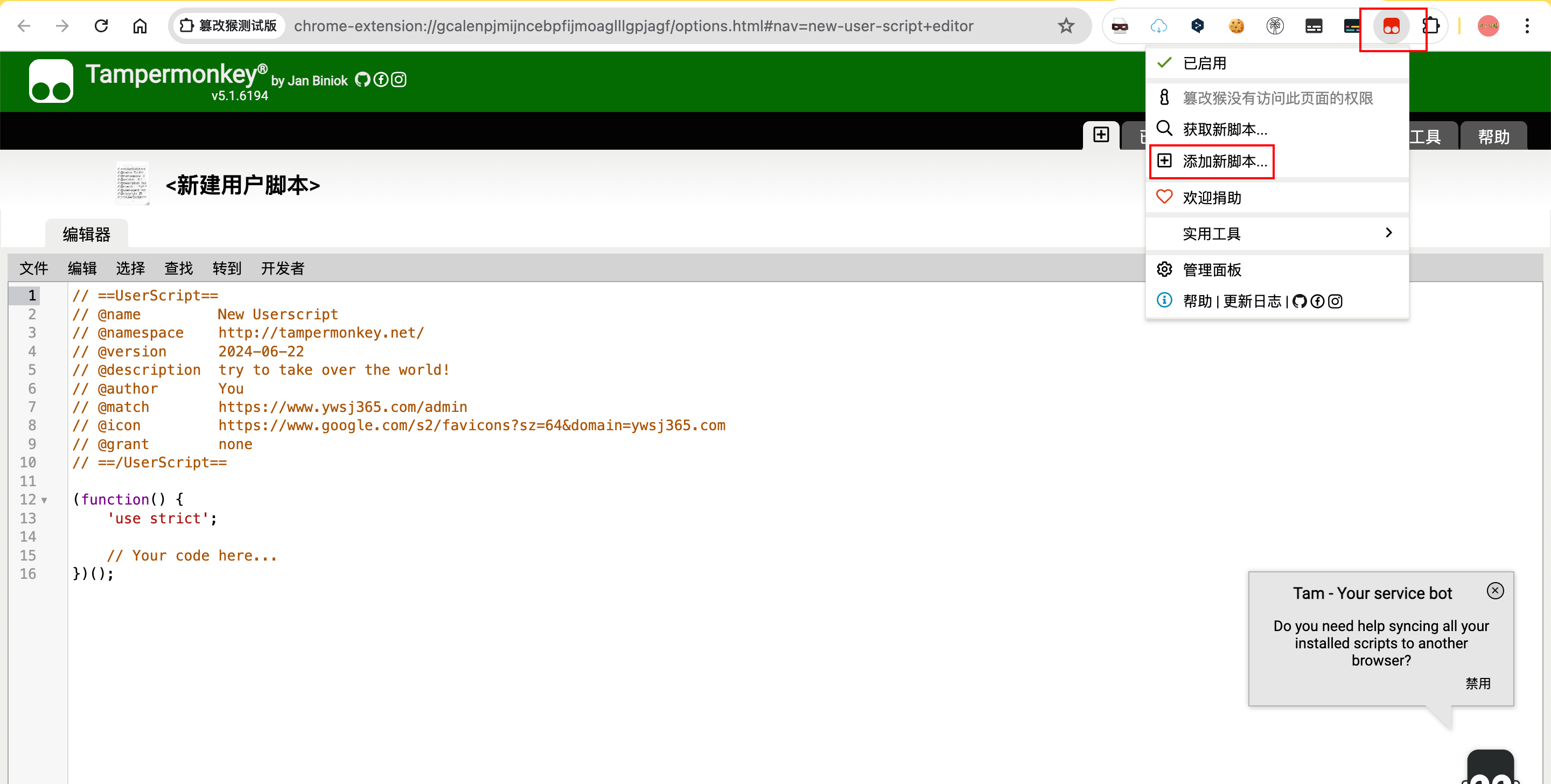Open the 选择 editor menu
The image size is (1551, 784).
pyautogui.click(x=131, y=268)
